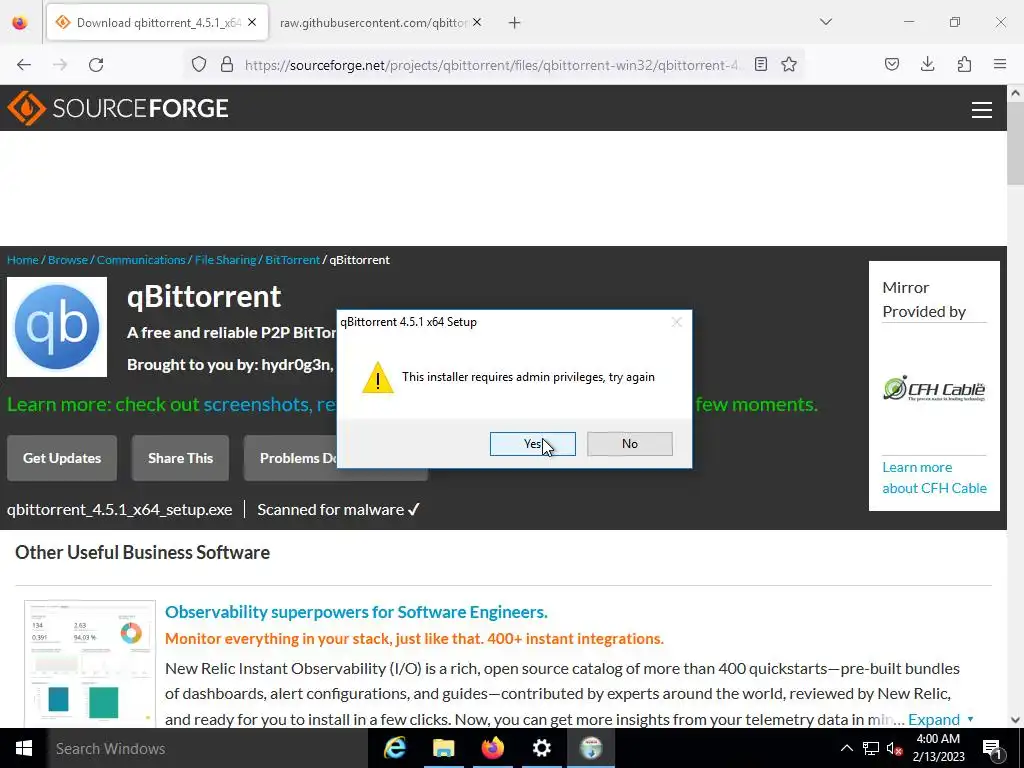Open Learn more about CFH Cable link
Image resolution: width=1024 pixels, height=768 pixels.
[934, 477]
